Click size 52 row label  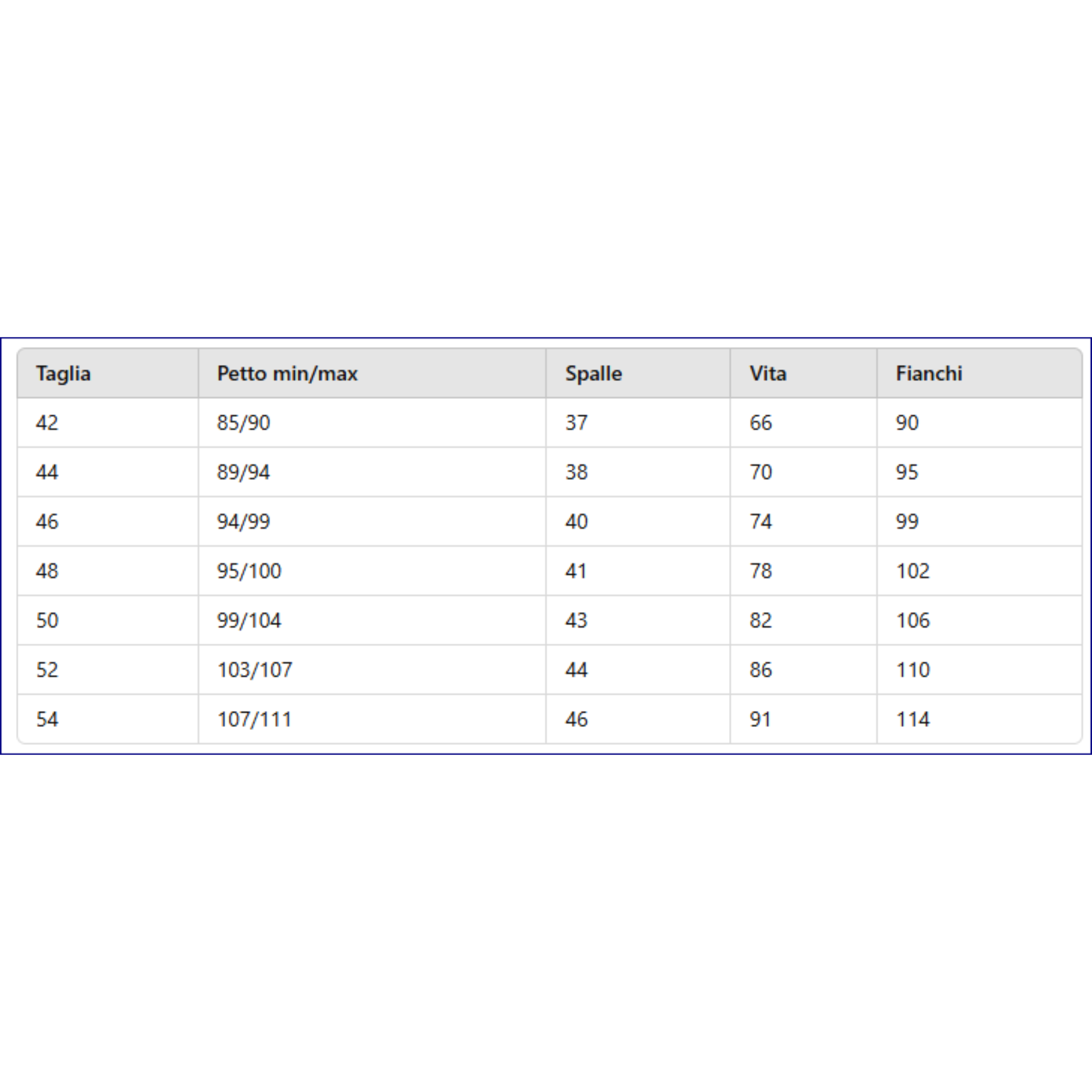point(47,670)
